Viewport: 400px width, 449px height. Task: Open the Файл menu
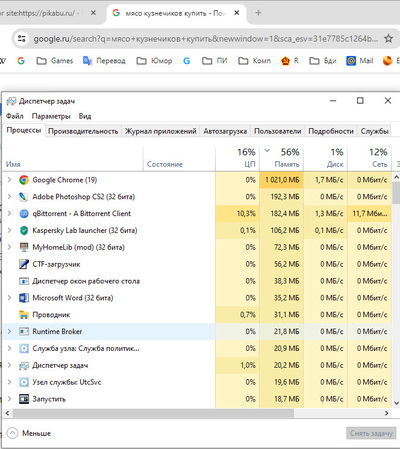15,116
